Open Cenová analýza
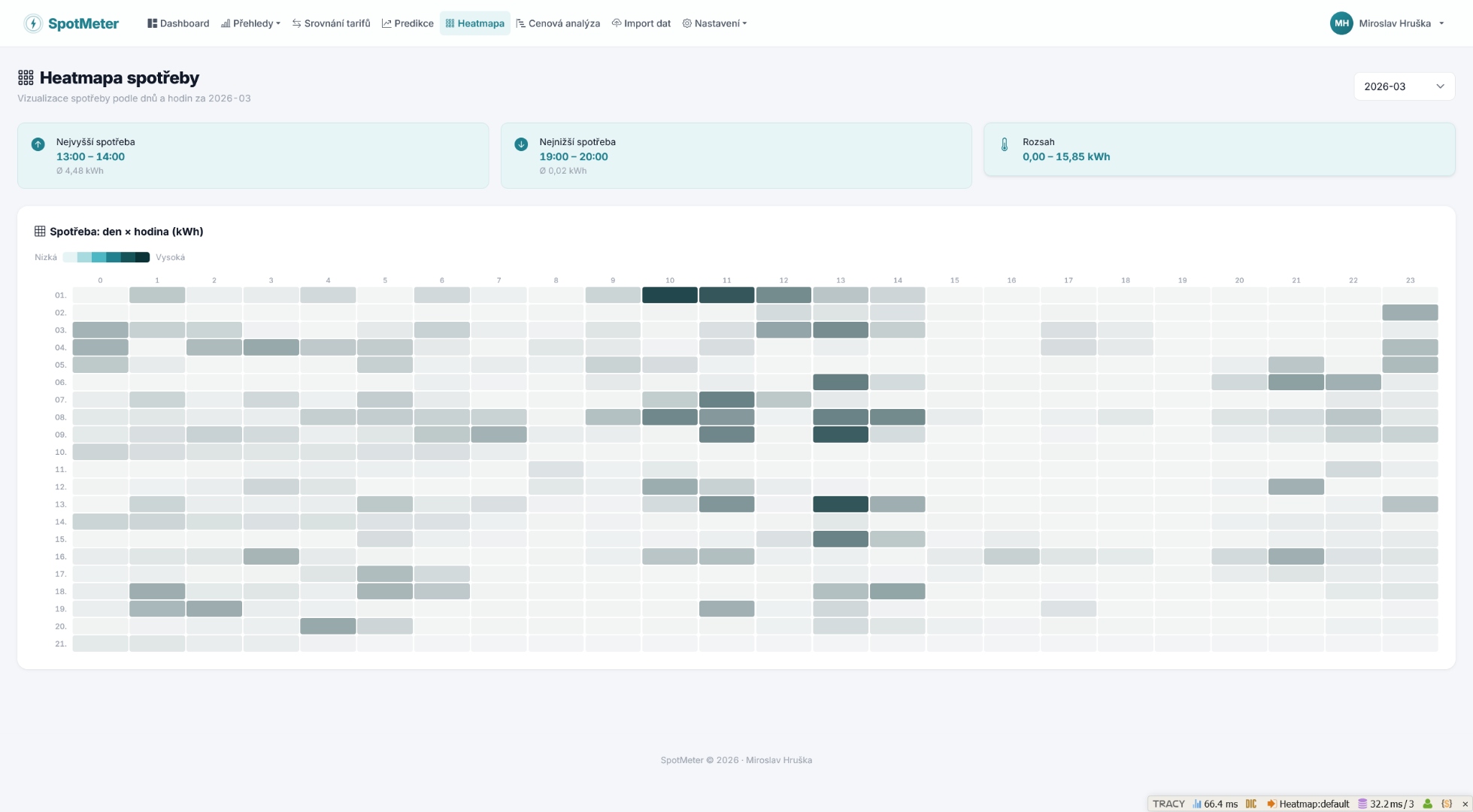 [558, 23]
